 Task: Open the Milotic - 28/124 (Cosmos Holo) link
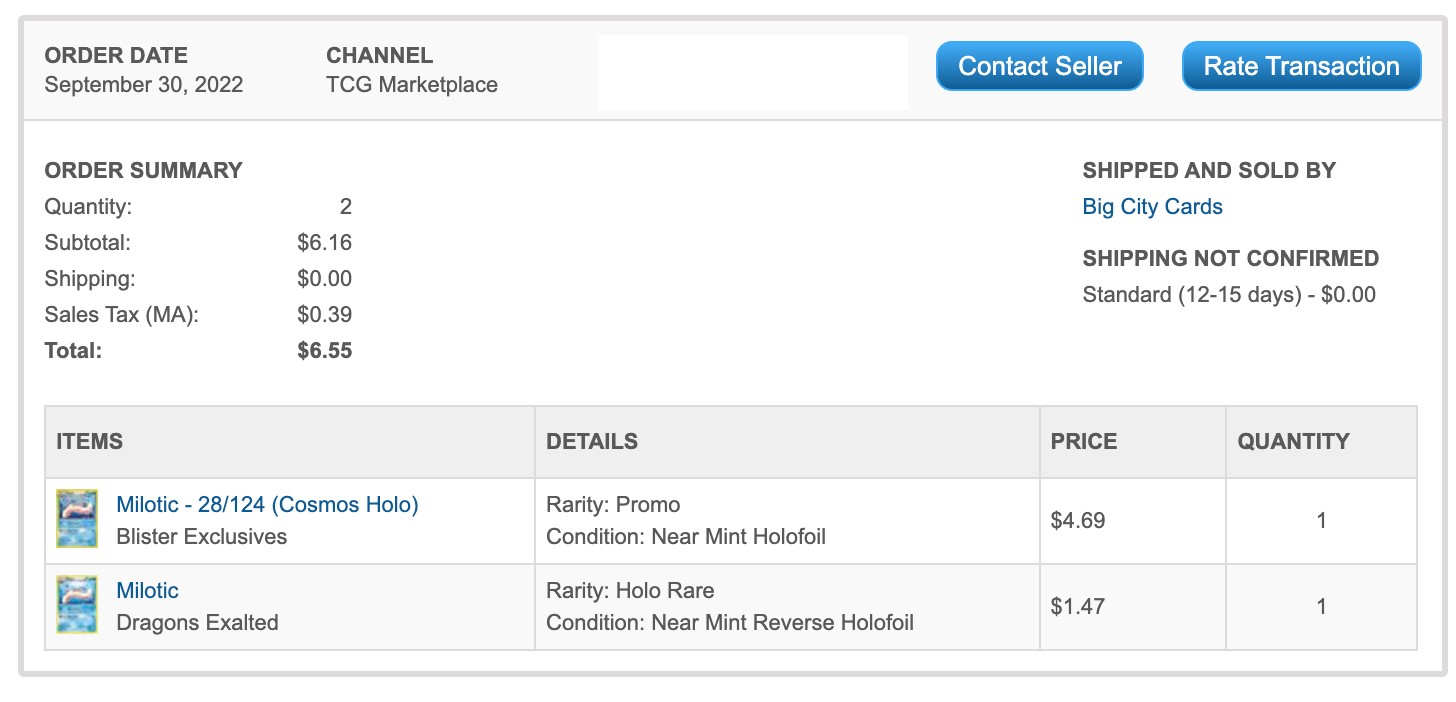[x=267, y=504]
